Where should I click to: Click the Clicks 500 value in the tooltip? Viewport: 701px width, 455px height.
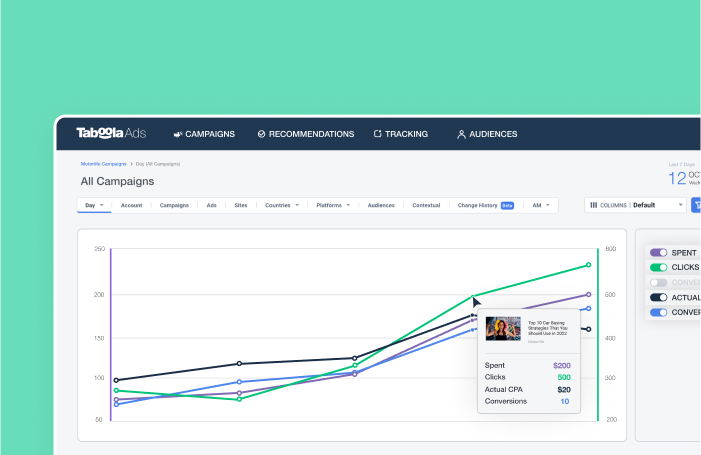564,377
